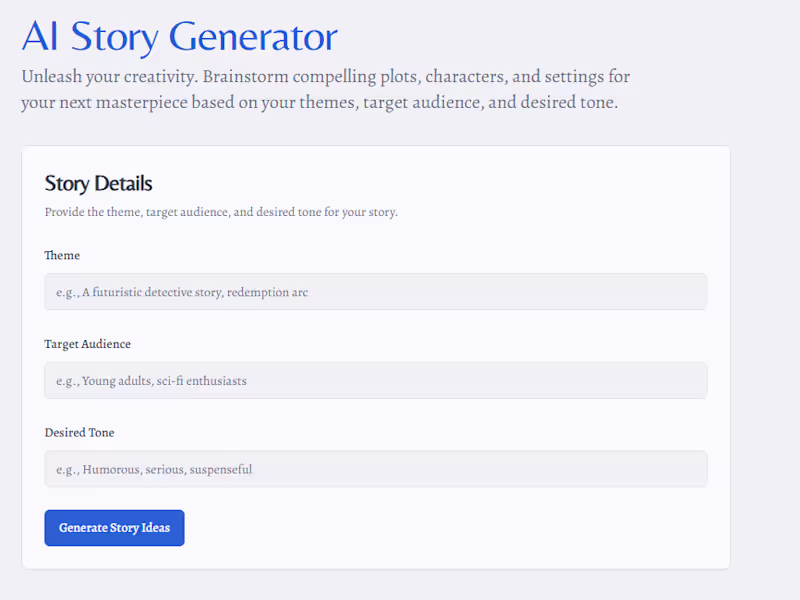
Task: Focus the Target Audience text box
Action: click(375, 381)
